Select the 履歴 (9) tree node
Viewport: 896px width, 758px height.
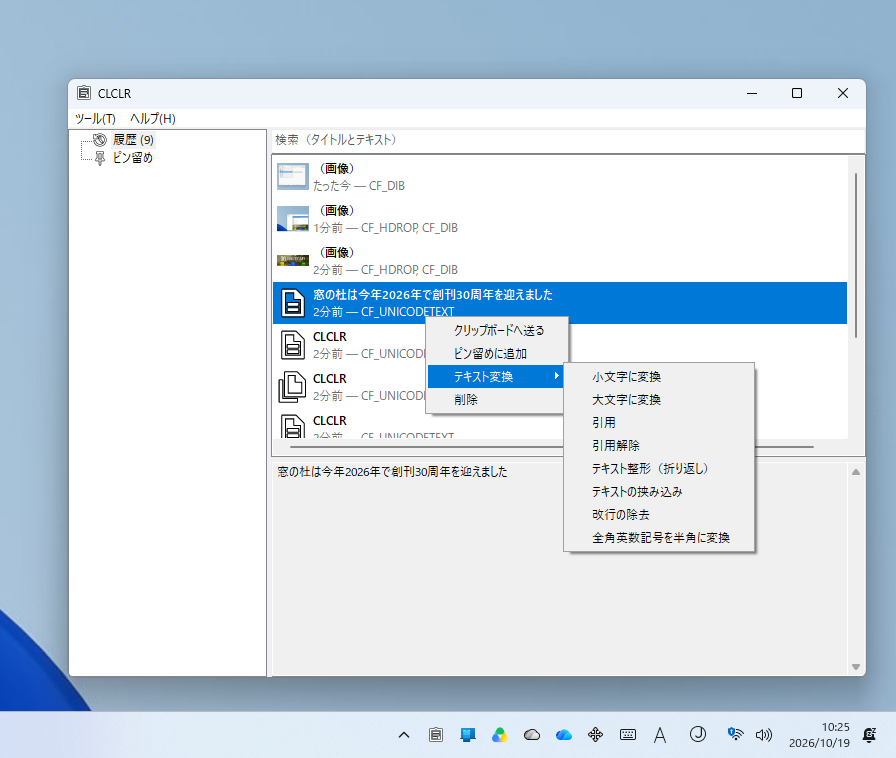click(x=133, y=139)
